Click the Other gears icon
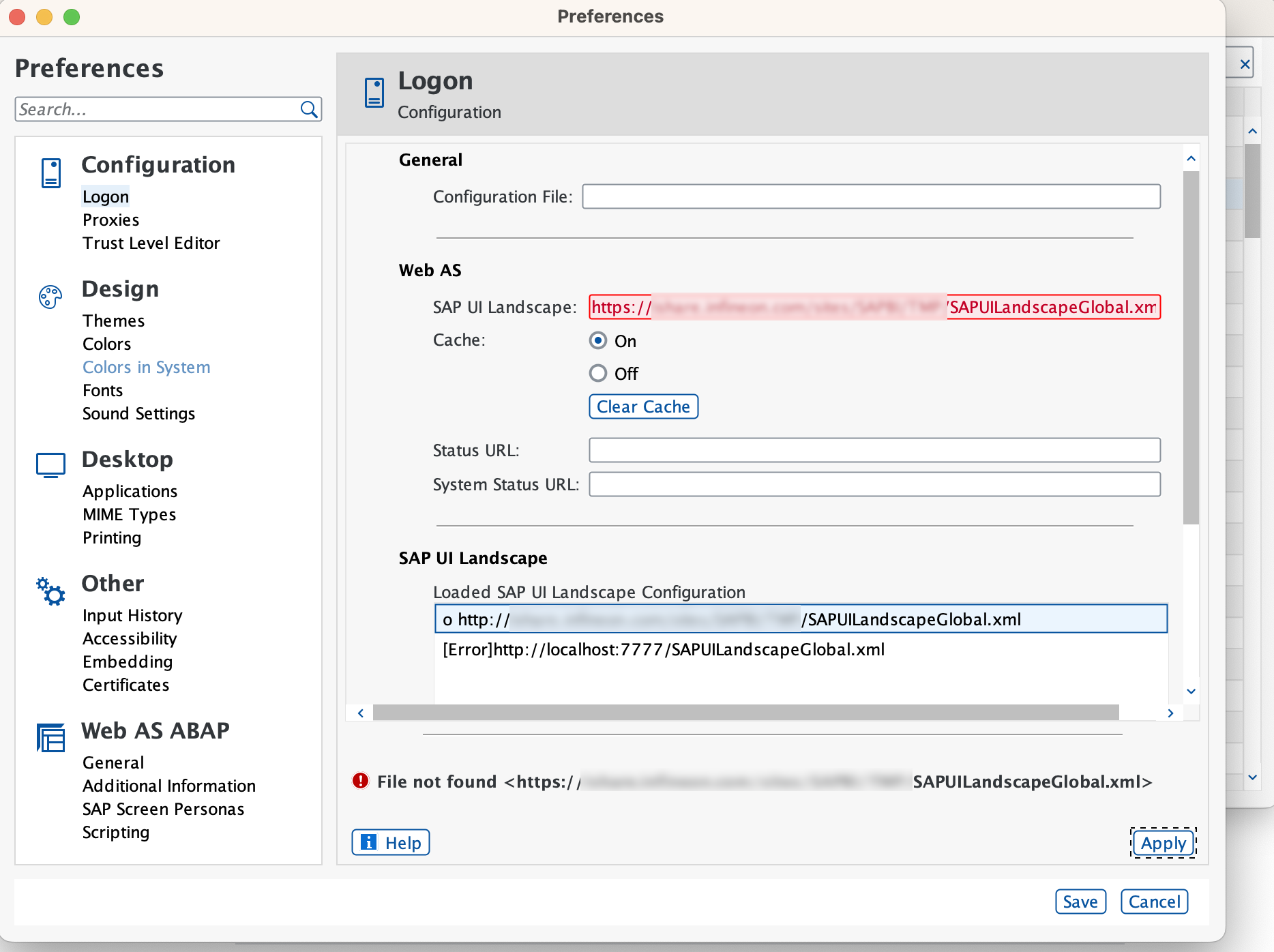This screenshot has height=952, width=1274. pyautogui.click(x=50, y=591)
